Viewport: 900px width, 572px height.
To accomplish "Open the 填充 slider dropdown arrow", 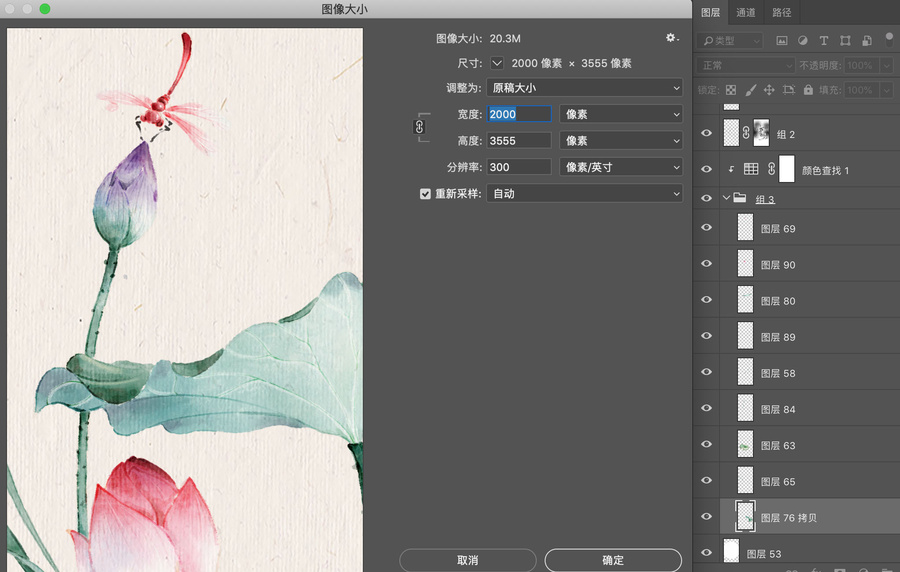I will (887, 90).
